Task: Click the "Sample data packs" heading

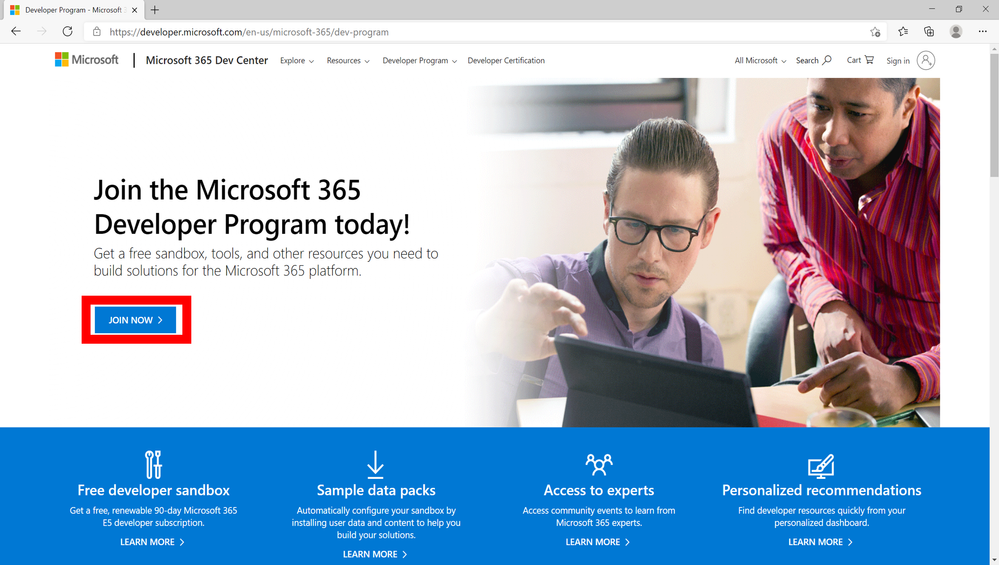Action: point(376,490)
